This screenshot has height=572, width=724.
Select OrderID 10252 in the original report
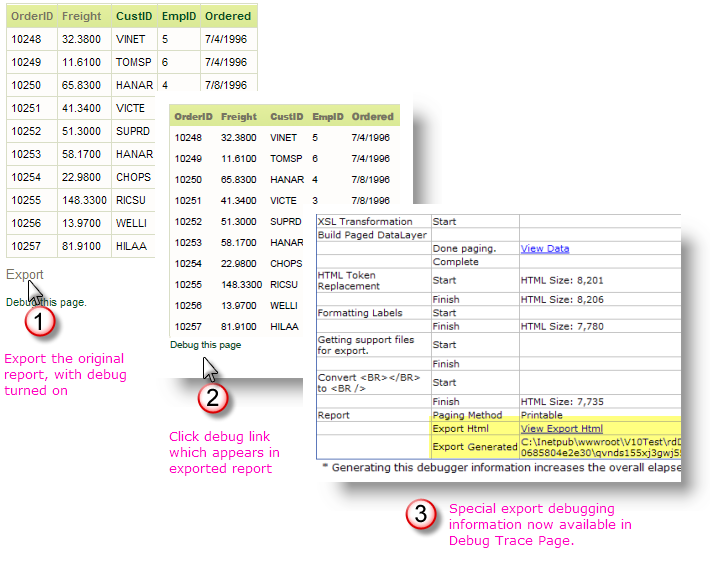(26, 131)
